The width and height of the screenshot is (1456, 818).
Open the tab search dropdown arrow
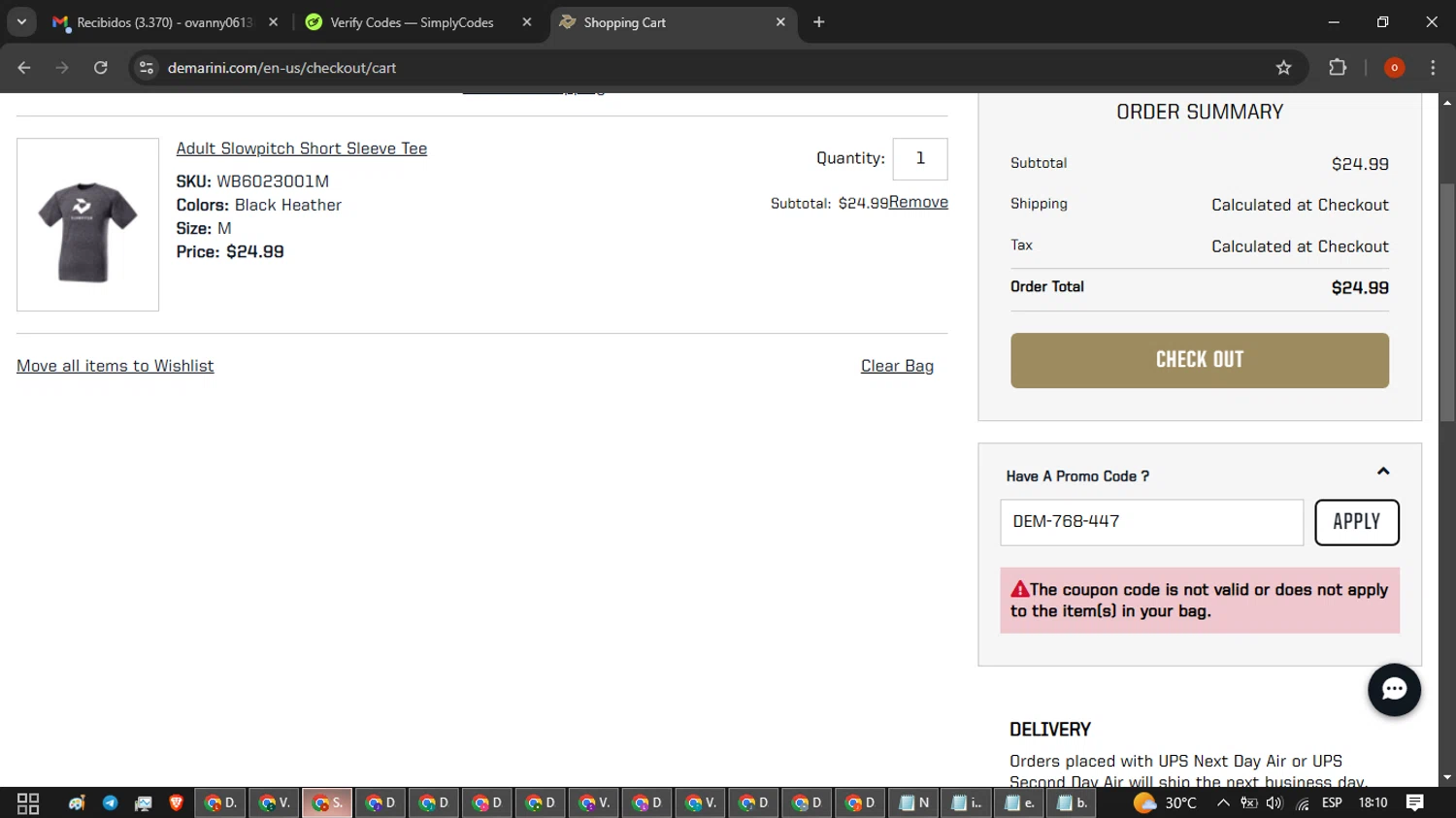coord(21,22)
